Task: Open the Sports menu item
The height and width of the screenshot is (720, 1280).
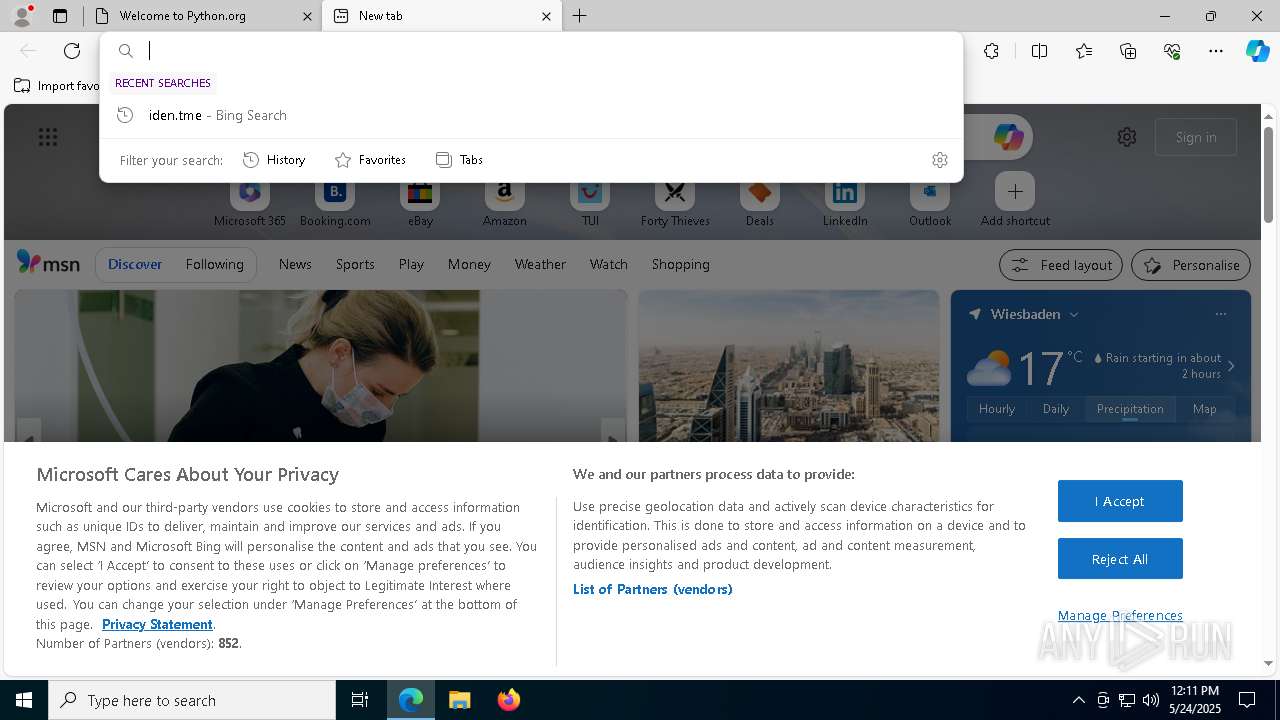Action: (x=355, y=264)
